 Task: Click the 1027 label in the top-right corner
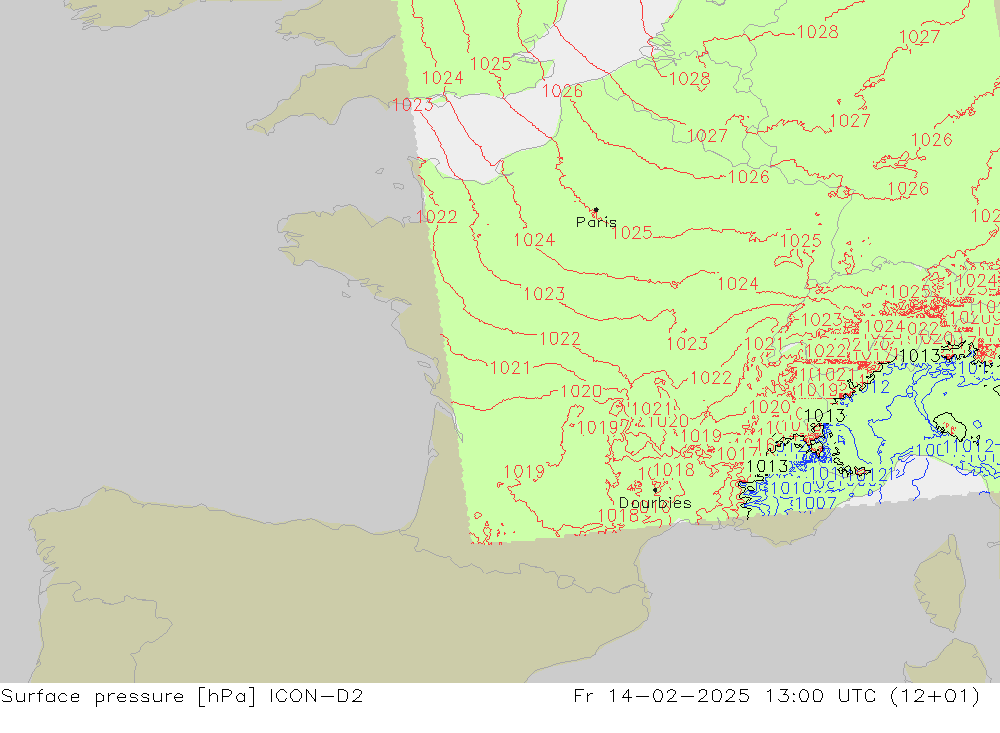coord(919,37)
